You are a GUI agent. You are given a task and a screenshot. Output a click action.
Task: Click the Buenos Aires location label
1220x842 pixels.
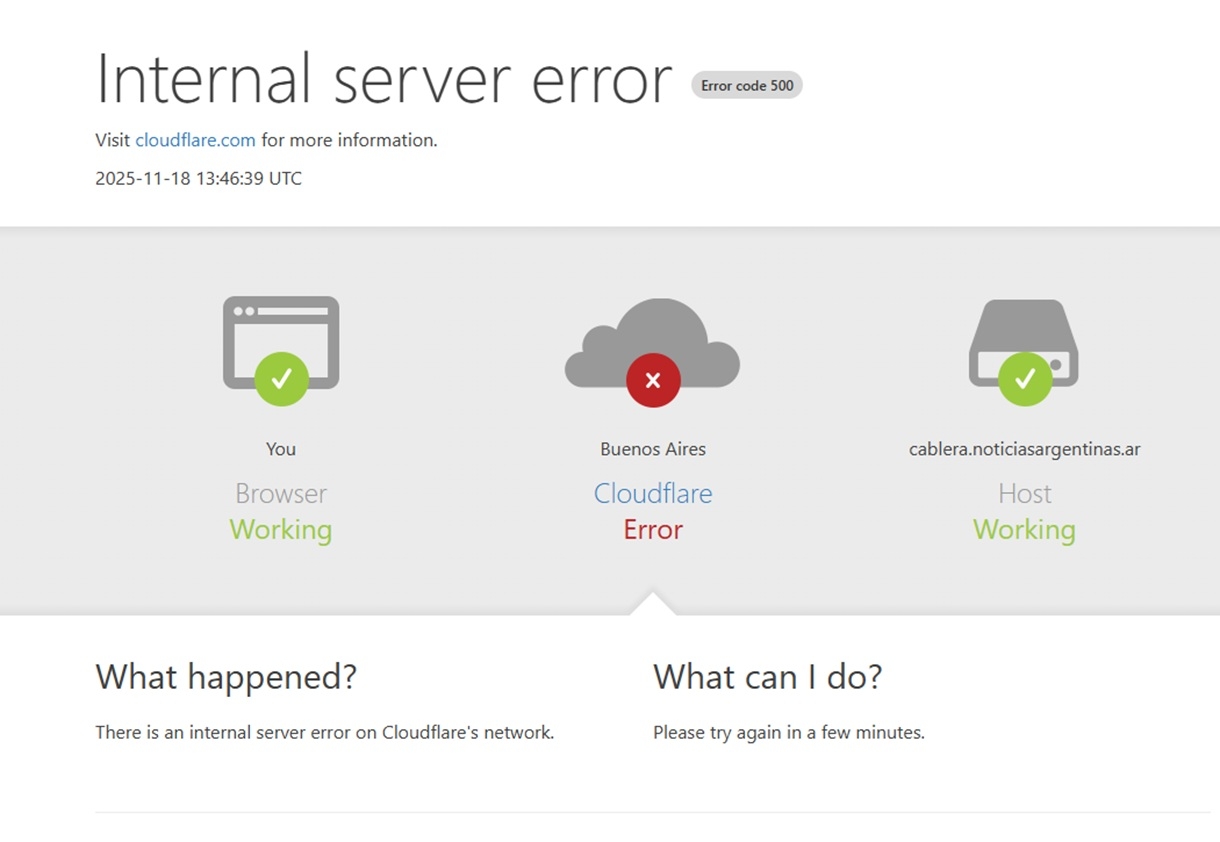point(653,449)
